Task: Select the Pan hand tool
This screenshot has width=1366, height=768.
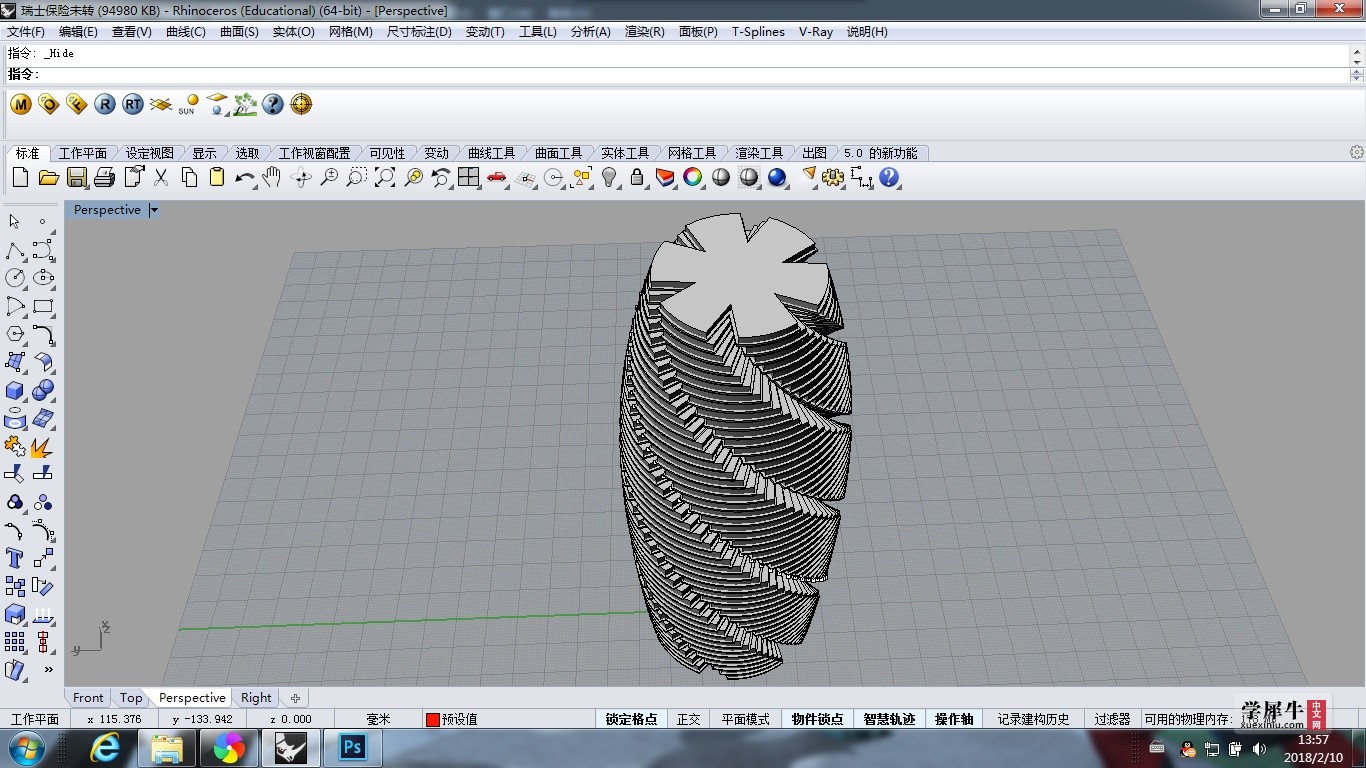Action: (x=273, y=178)
